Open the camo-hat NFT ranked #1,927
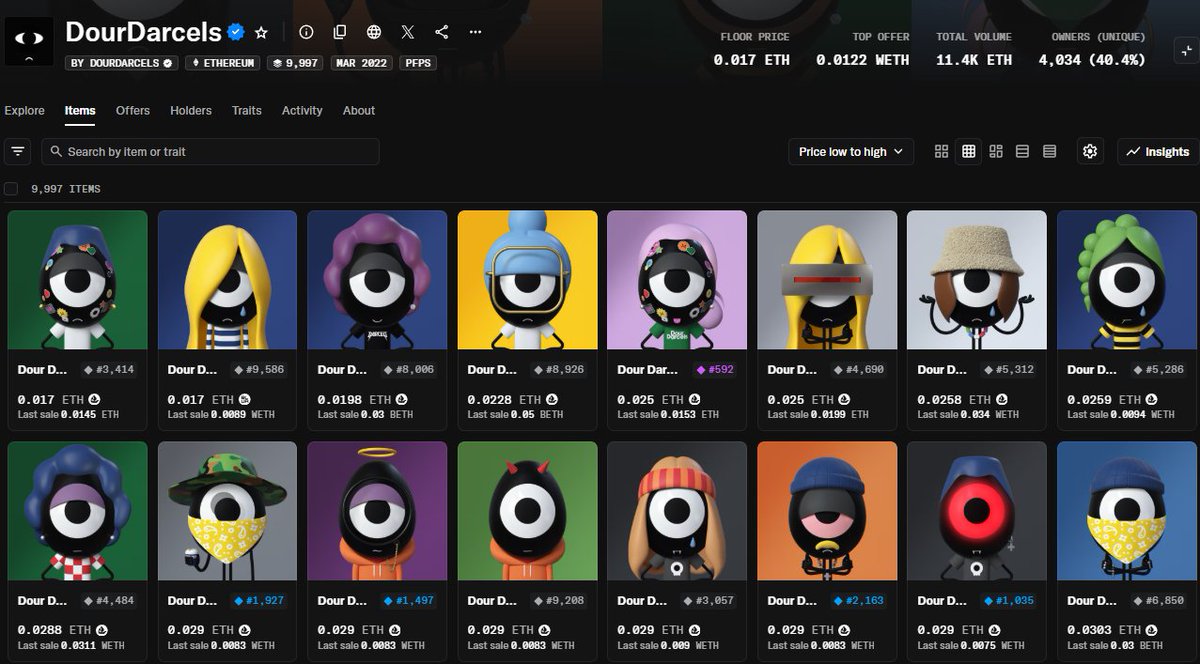This screenshot has width=1200, height=664. [x=227, y=511]
